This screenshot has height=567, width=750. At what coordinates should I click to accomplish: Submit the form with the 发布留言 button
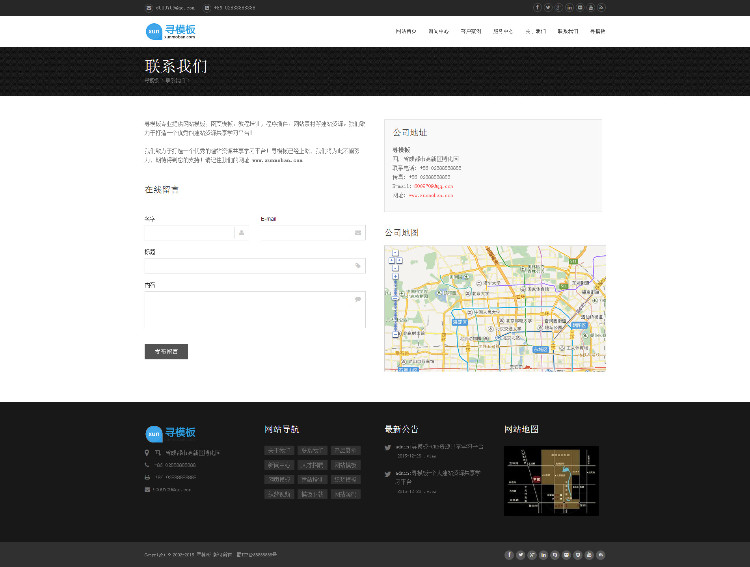[166, 351]
